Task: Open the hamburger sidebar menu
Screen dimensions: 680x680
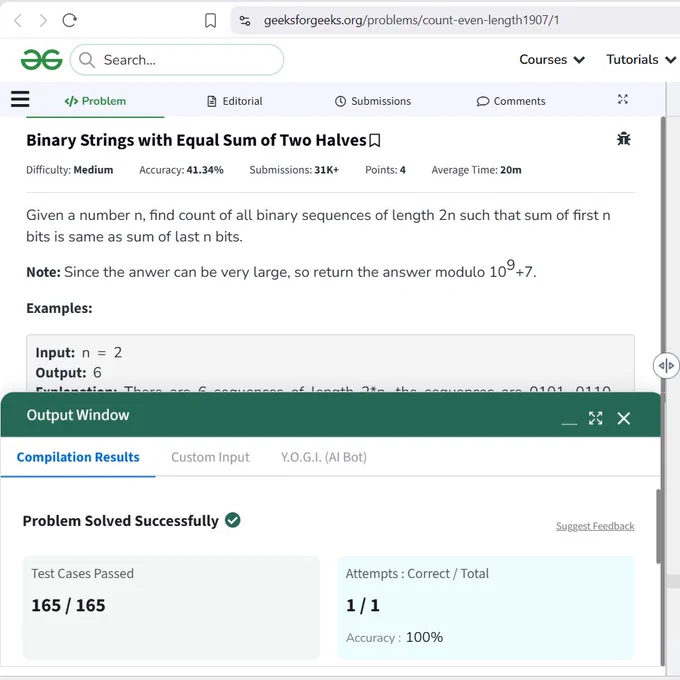Action: click(20, 99)
